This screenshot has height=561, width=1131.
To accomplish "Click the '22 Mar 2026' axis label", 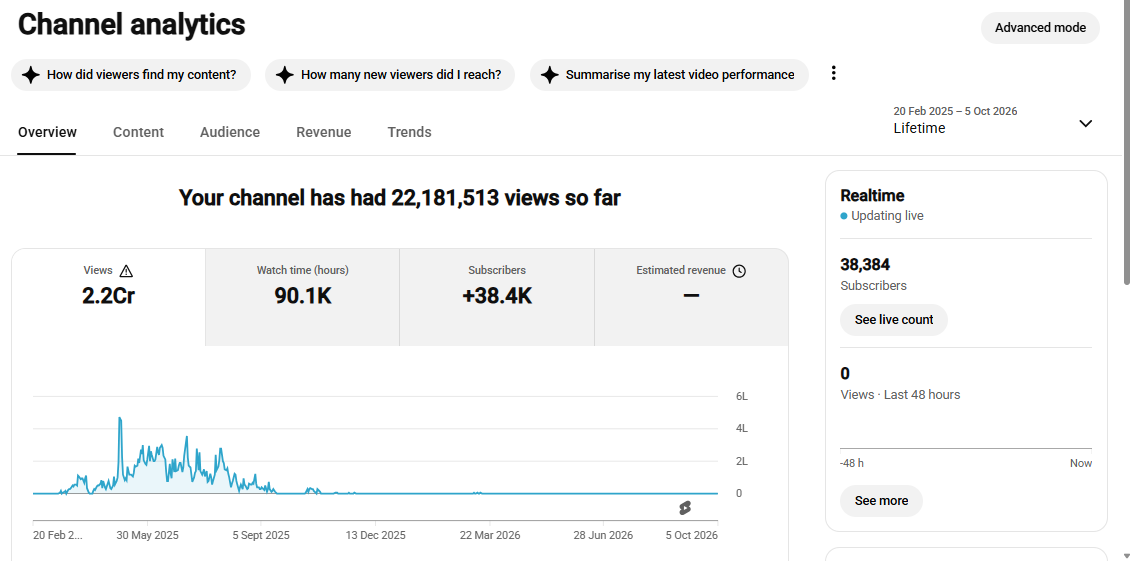I will coord(490,536).
